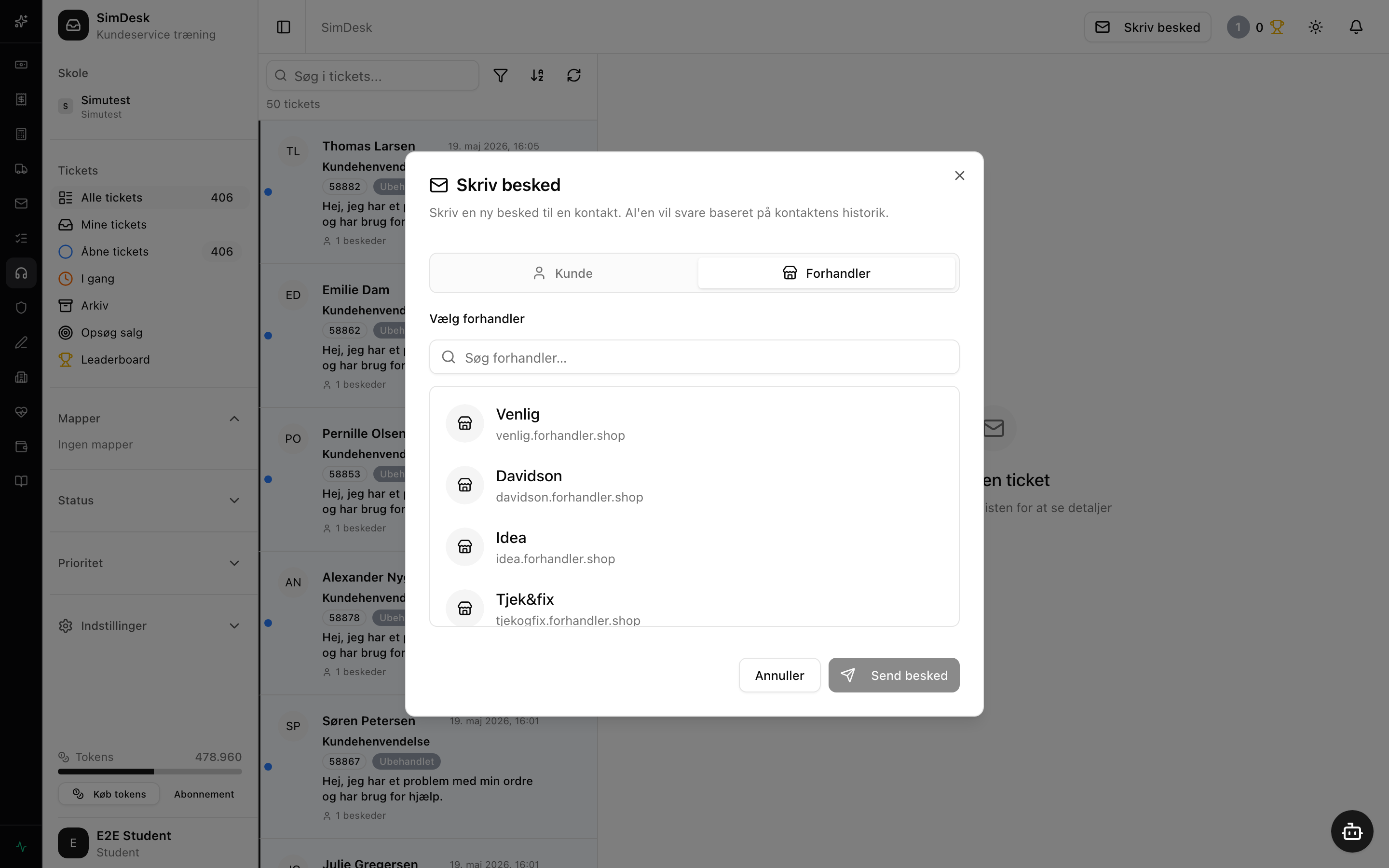Click the Annuller button
The image size is (1389, 868).
pyautogui.click(x=779, y=675)
